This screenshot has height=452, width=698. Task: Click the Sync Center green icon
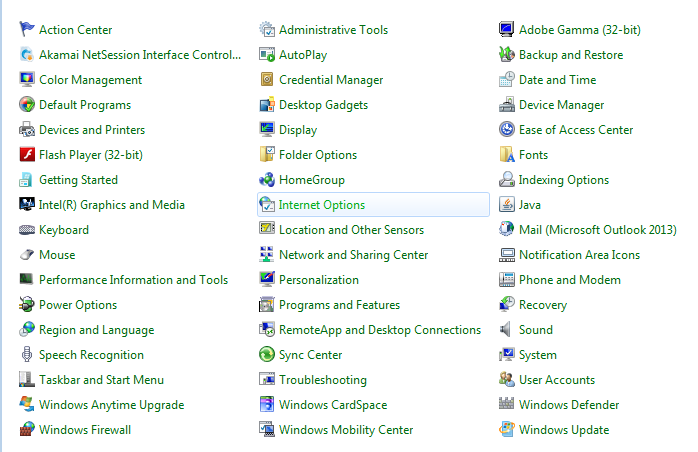267,354
